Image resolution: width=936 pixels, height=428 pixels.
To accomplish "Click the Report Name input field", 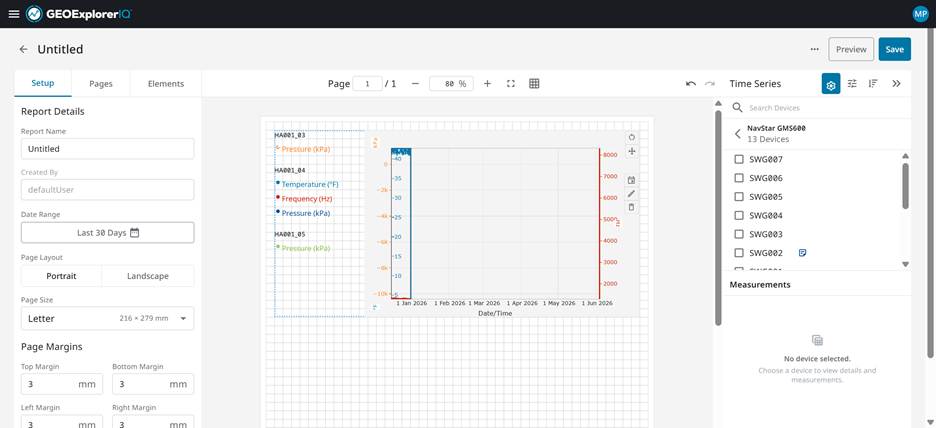I will (107, 149).
